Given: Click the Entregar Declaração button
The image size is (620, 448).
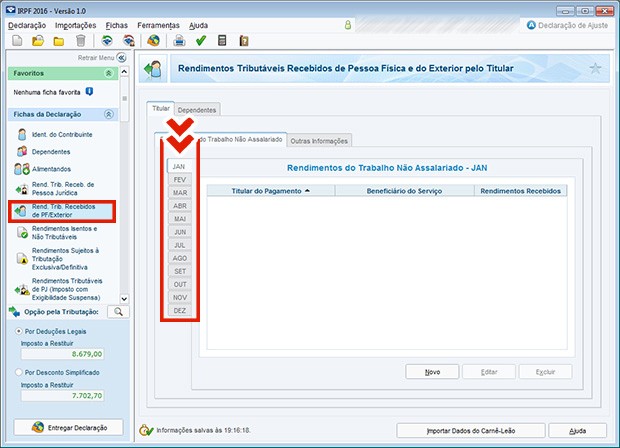Looking at the screenshot, I should pyautogui.click(x=67, y=427).
